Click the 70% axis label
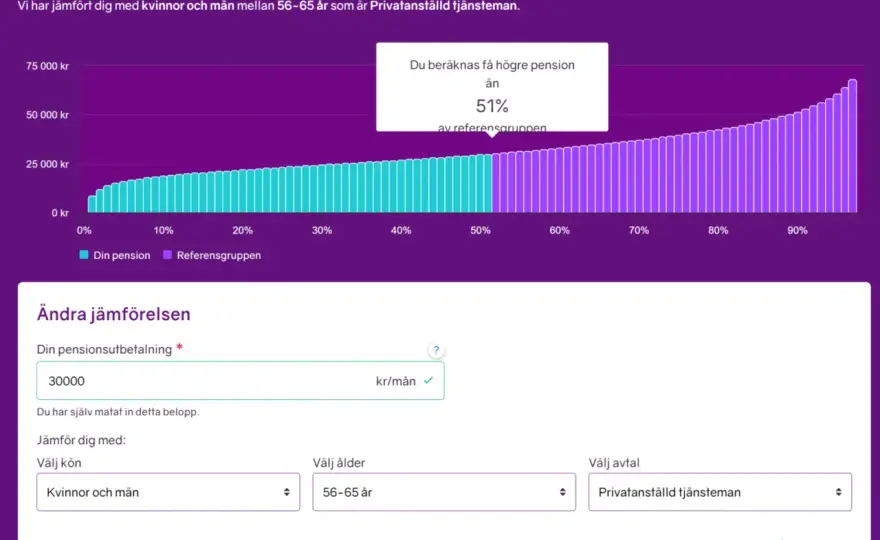 click(x=639, y=230)
